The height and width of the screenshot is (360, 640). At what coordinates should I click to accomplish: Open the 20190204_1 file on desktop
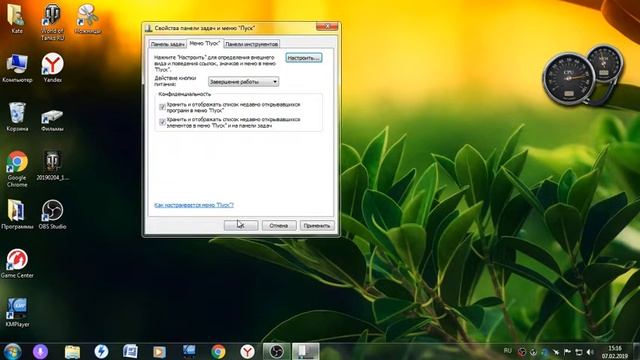tap(52, 165)
